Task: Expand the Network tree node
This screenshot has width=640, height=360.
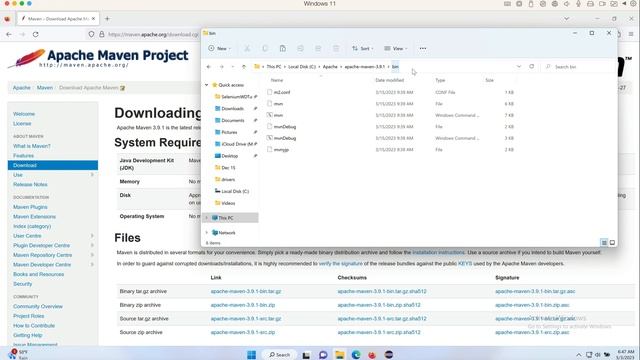Action: pyautogui.click(x=207, y=233)
